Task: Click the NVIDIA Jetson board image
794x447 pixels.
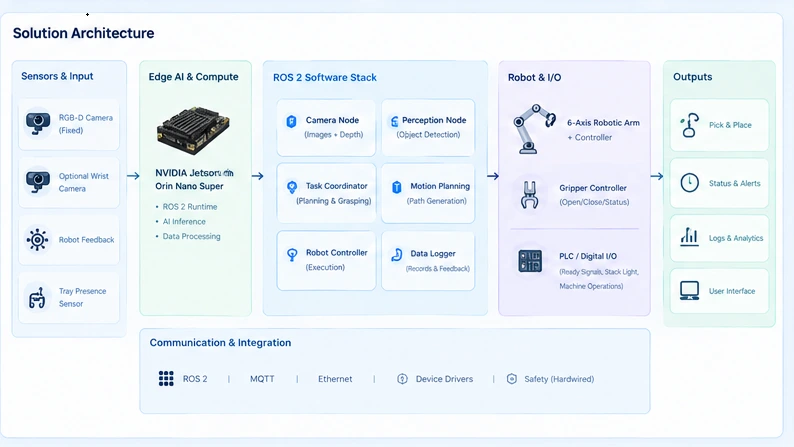Action: coord(193,130)
